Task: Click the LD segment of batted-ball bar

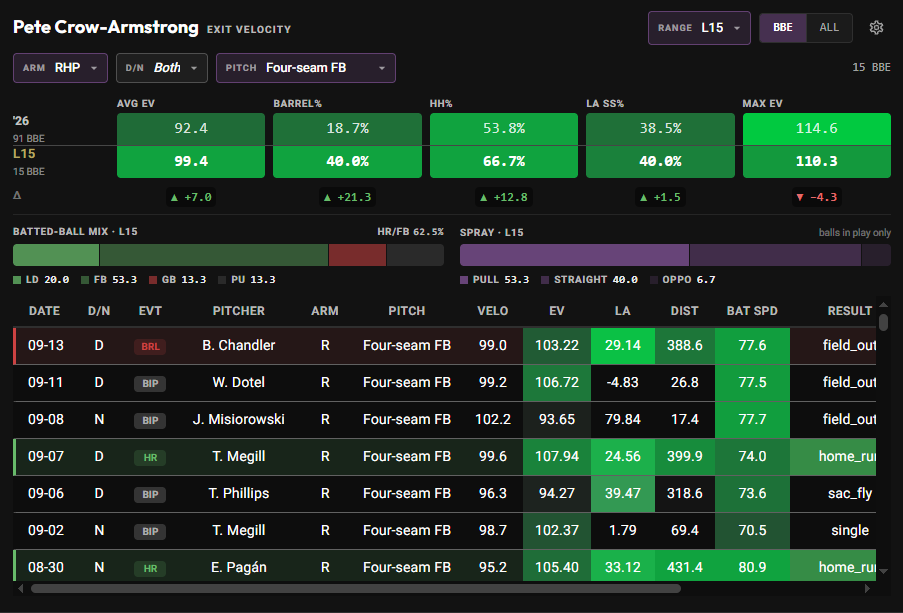Action: tap(56, 255)
